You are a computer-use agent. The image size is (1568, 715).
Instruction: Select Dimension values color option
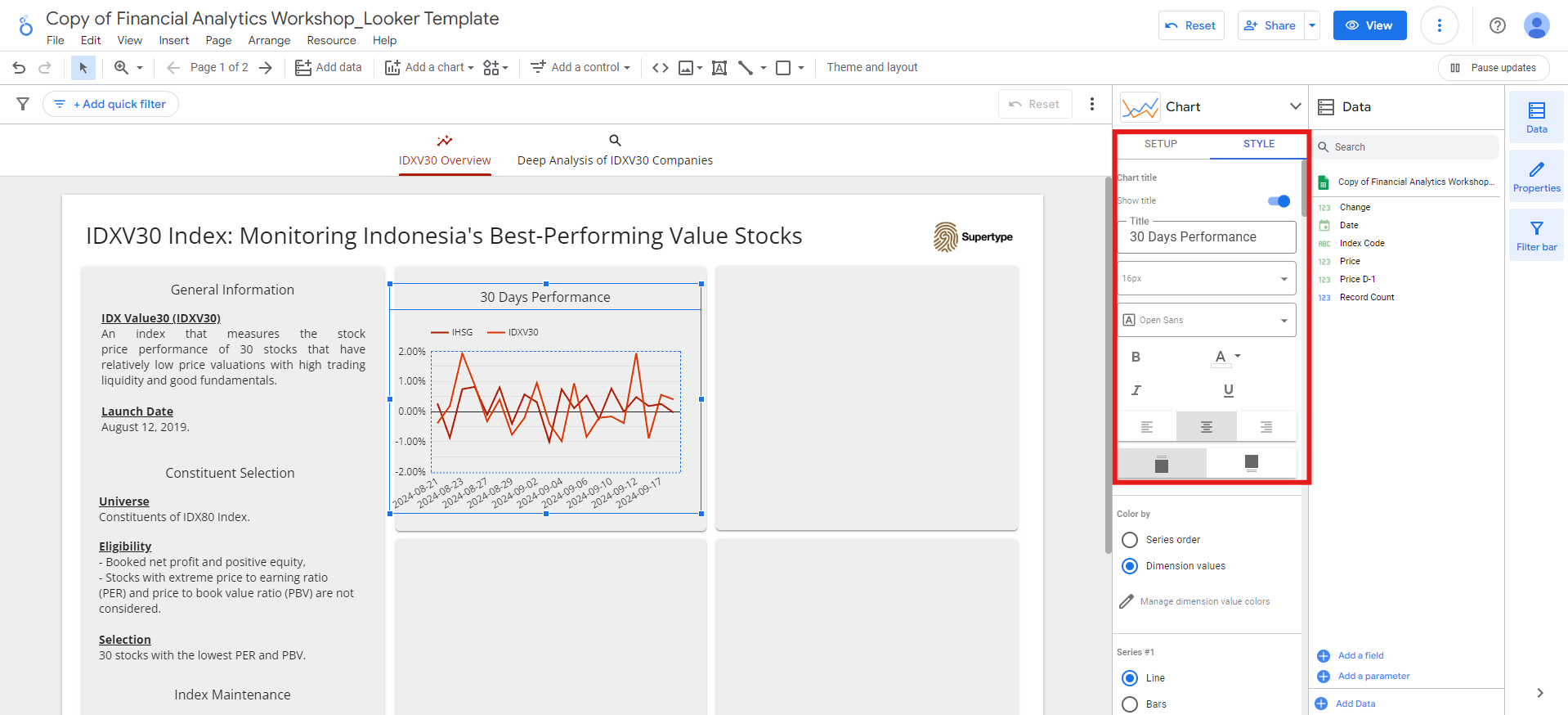tap(1130, 566)
